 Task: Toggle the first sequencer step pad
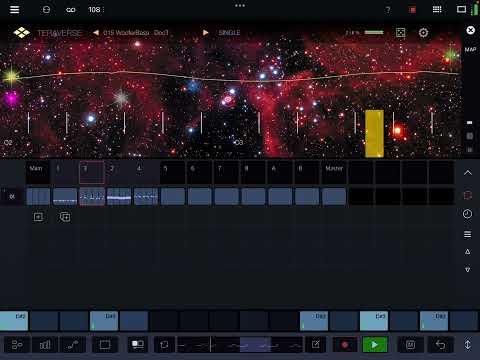(14, 321)
